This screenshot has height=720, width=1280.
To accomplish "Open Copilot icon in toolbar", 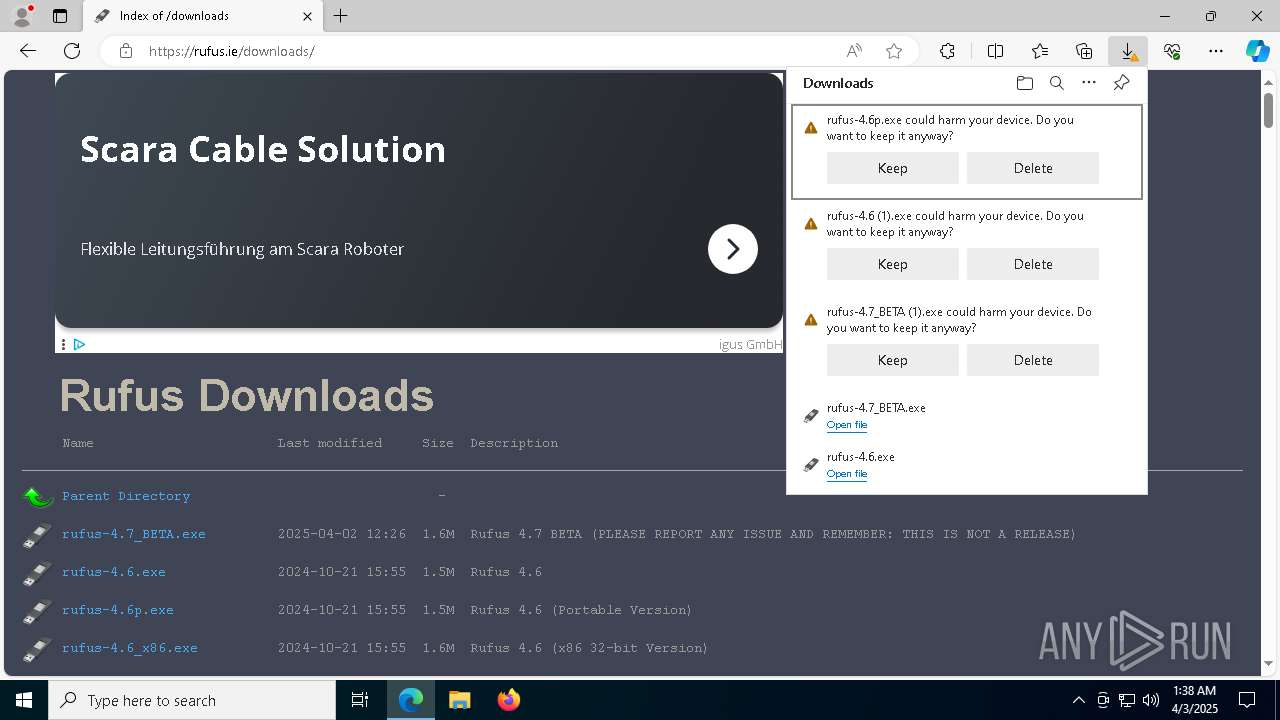I will 1257,51.
